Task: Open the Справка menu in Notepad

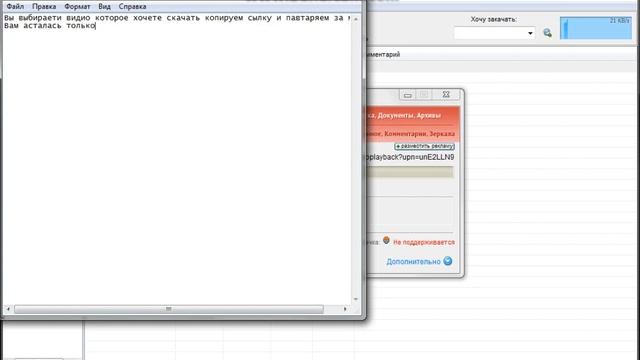Action: click(132, 7)
